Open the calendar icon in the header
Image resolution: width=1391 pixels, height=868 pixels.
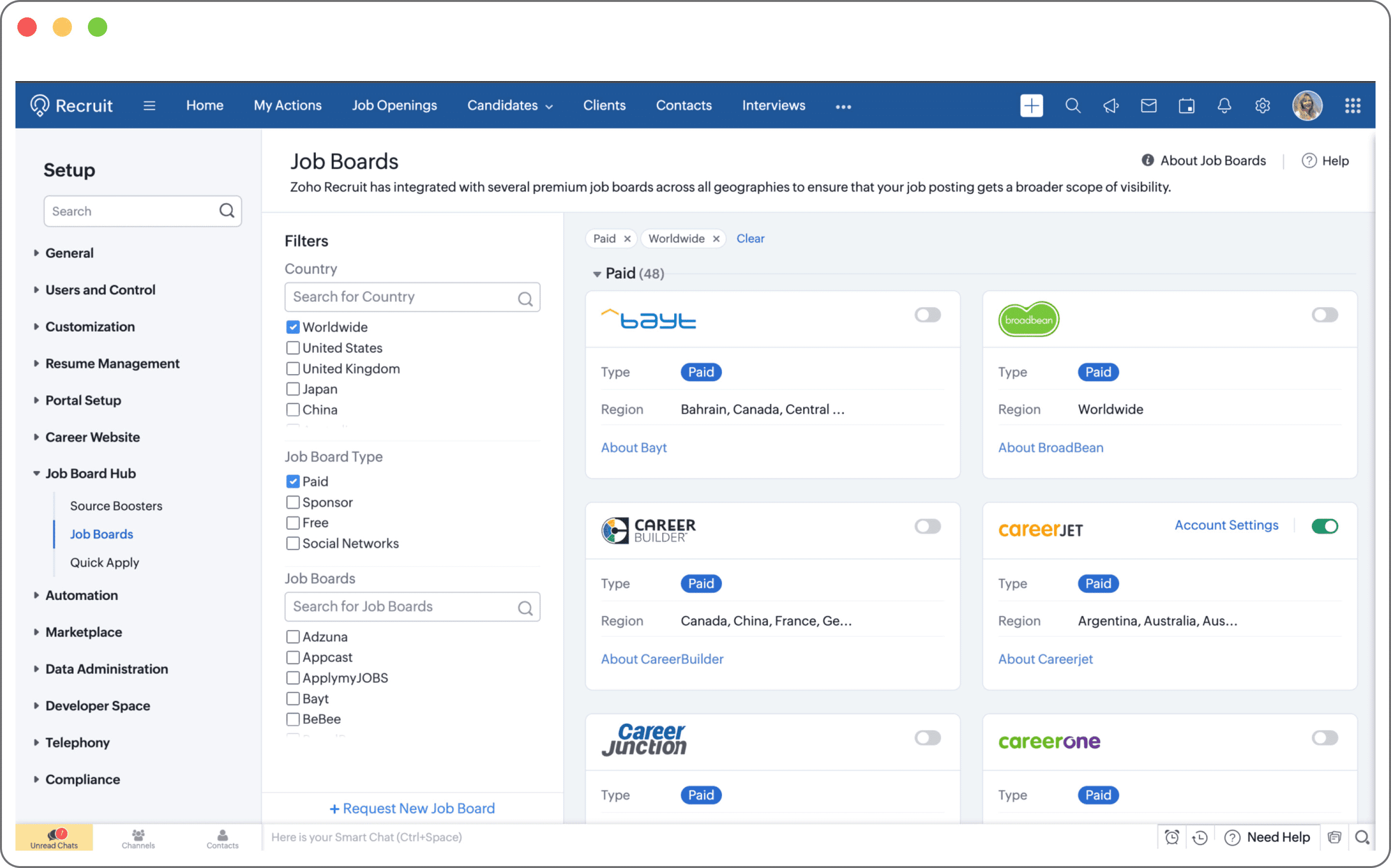pos(1187,106)
